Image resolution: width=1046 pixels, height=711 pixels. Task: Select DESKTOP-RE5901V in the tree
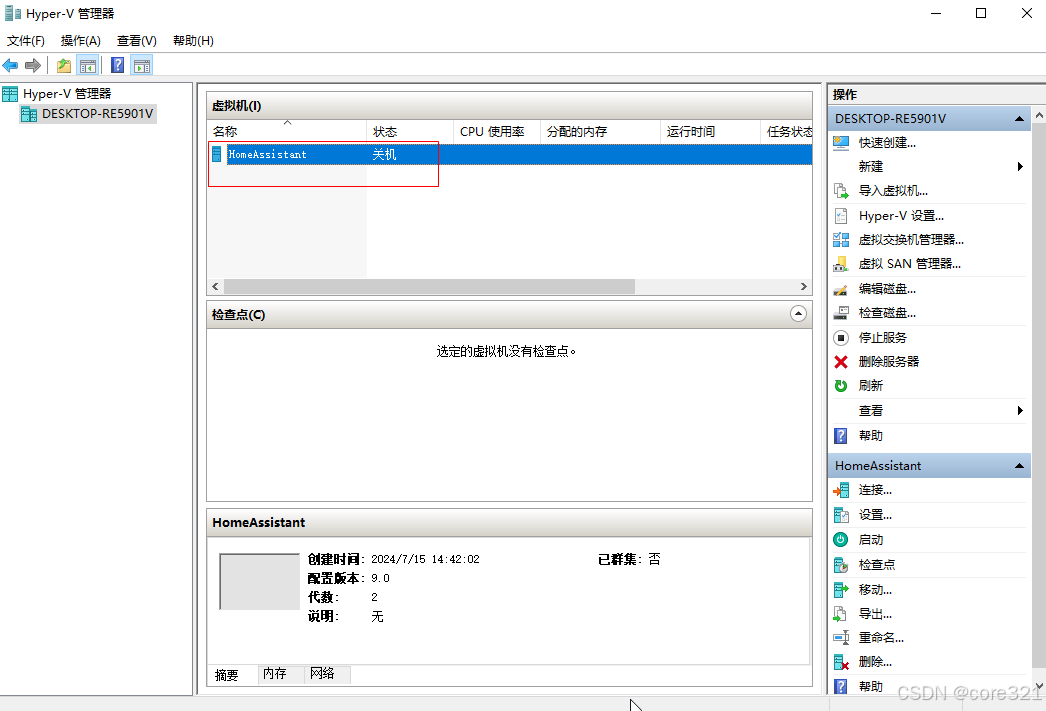point(97,113)
